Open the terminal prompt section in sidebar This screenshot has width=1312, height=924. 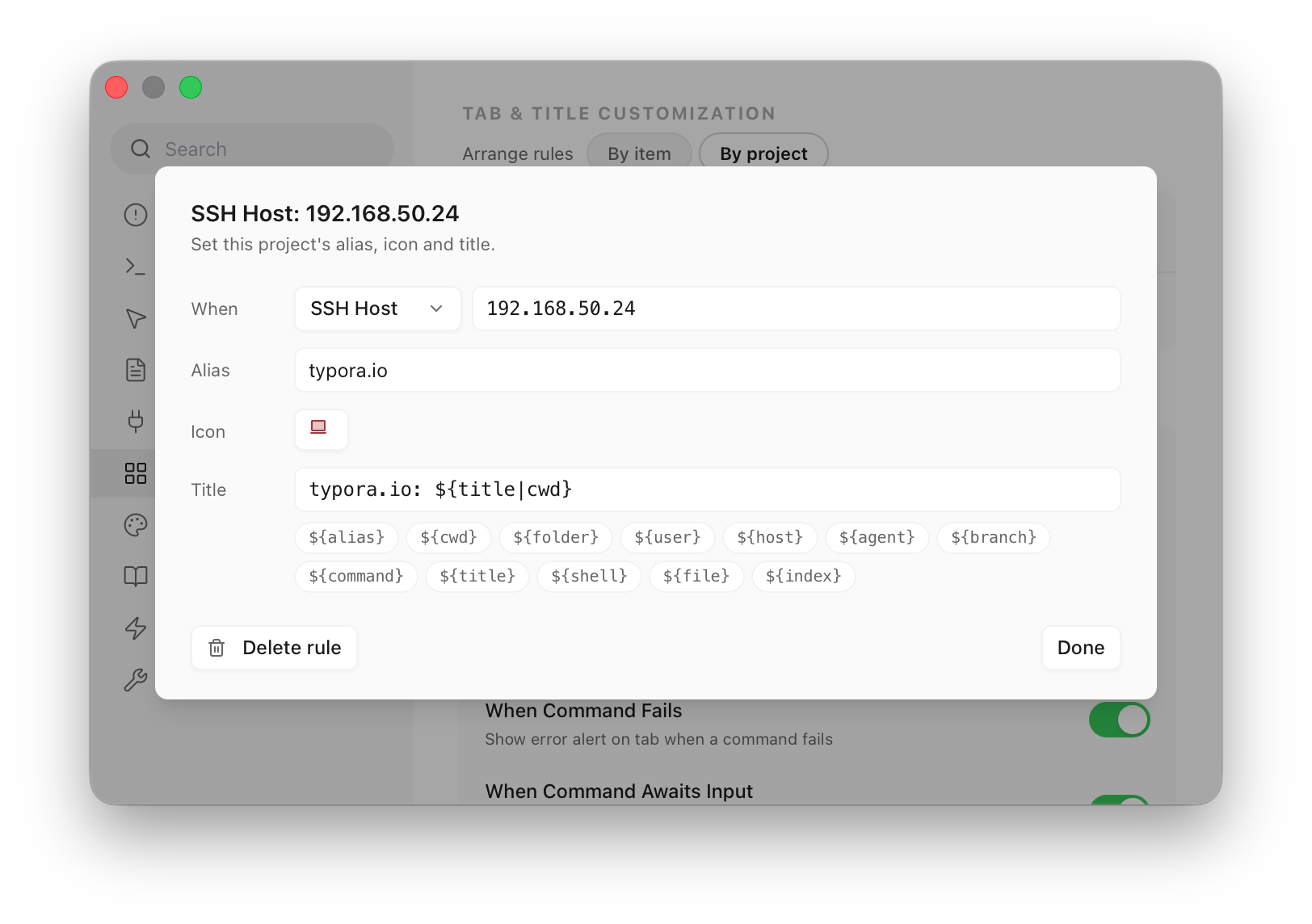click(136, 267)
